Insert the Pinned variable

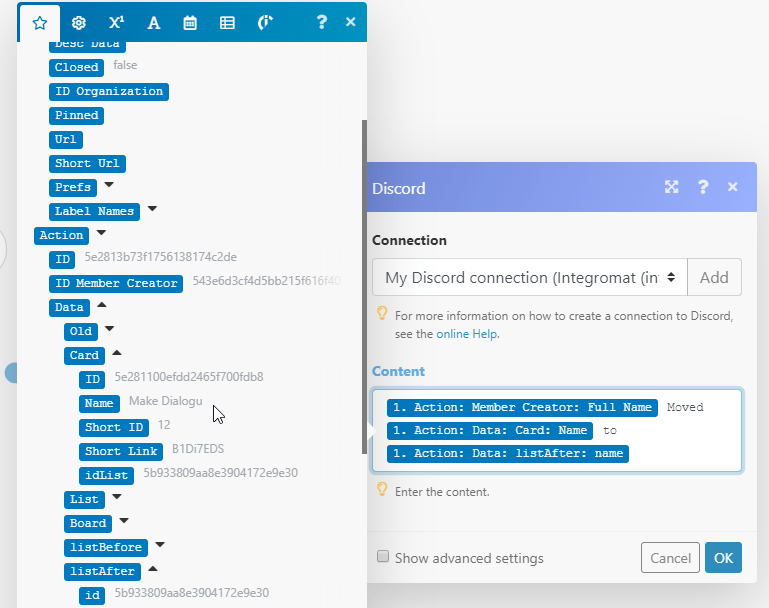click(77, 116)
